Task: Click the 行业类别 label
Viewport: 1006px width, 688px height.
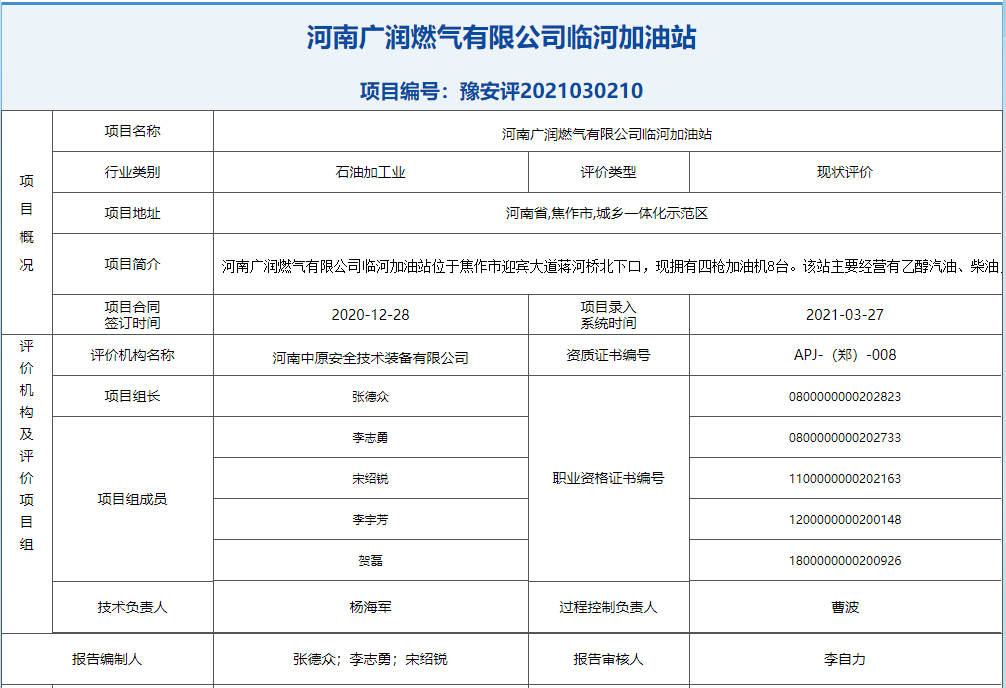Action: 133,172
